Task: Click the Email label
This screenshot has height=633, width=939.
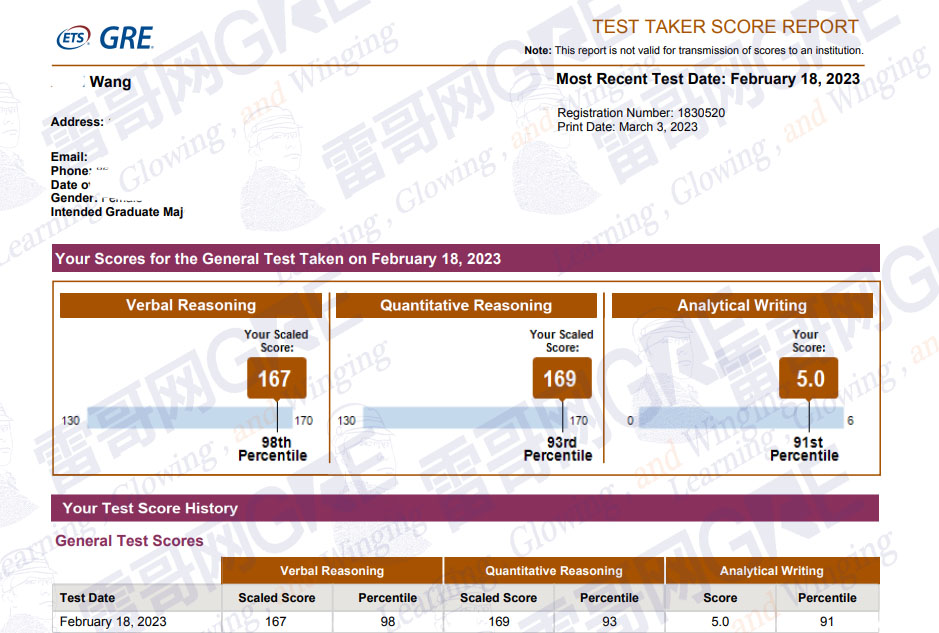Action: 69,157
